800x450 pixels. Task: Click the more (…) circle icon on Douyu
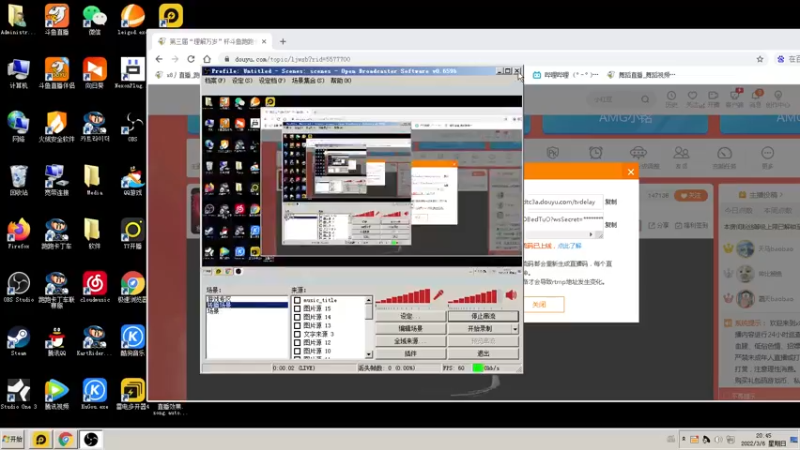pyautogui.click(x=767, y=153)
